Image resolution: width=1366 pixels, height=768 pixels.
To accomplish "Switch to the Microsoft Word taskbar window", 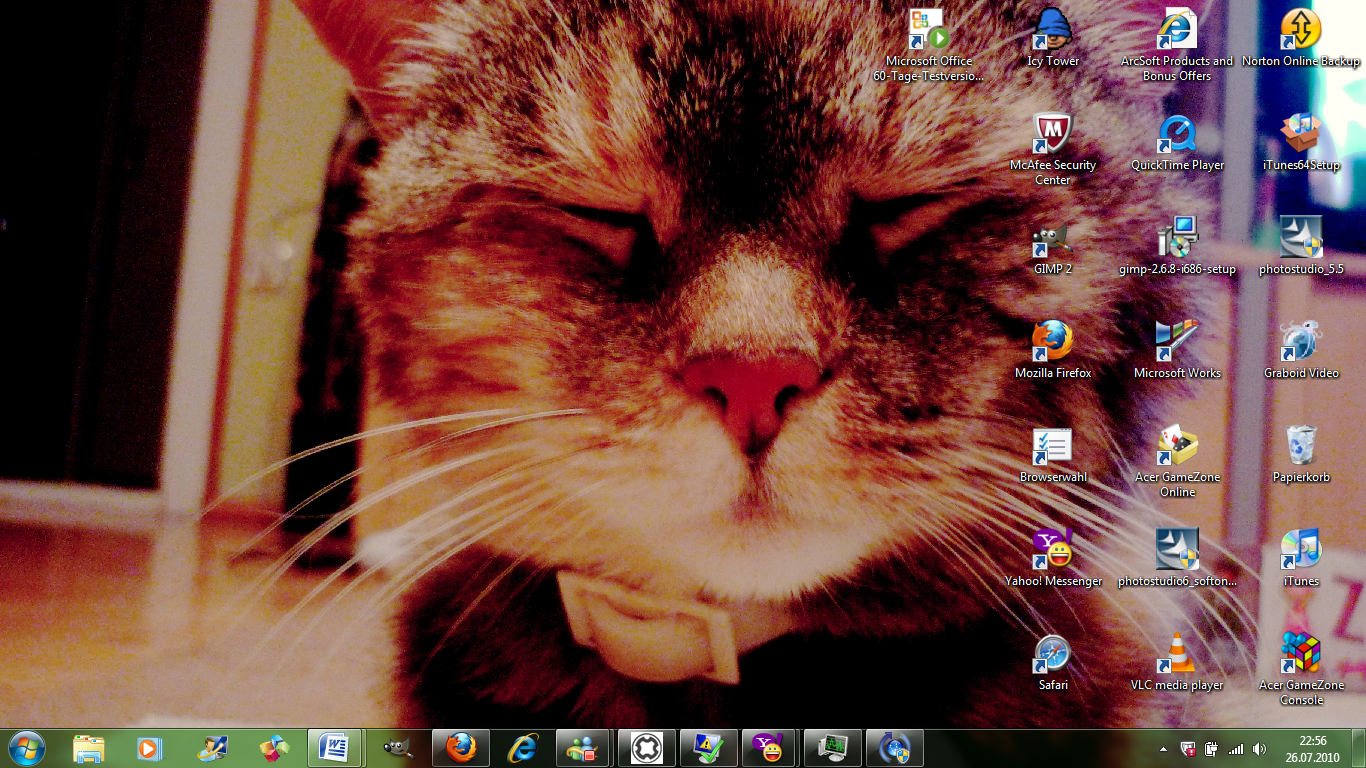I will click(x=335, y=748).
